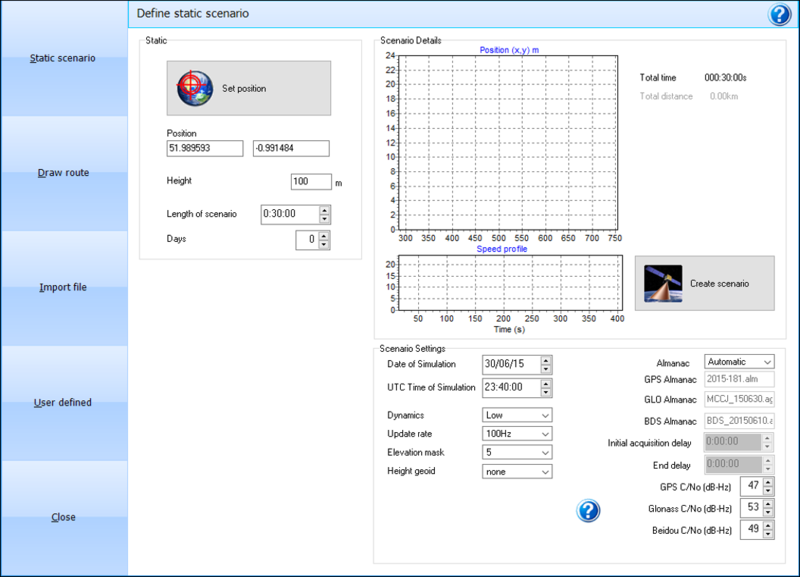Decrease GPS C/No with down arrow
This screenshot has height=577, width=800.
(x=768, y=491)
